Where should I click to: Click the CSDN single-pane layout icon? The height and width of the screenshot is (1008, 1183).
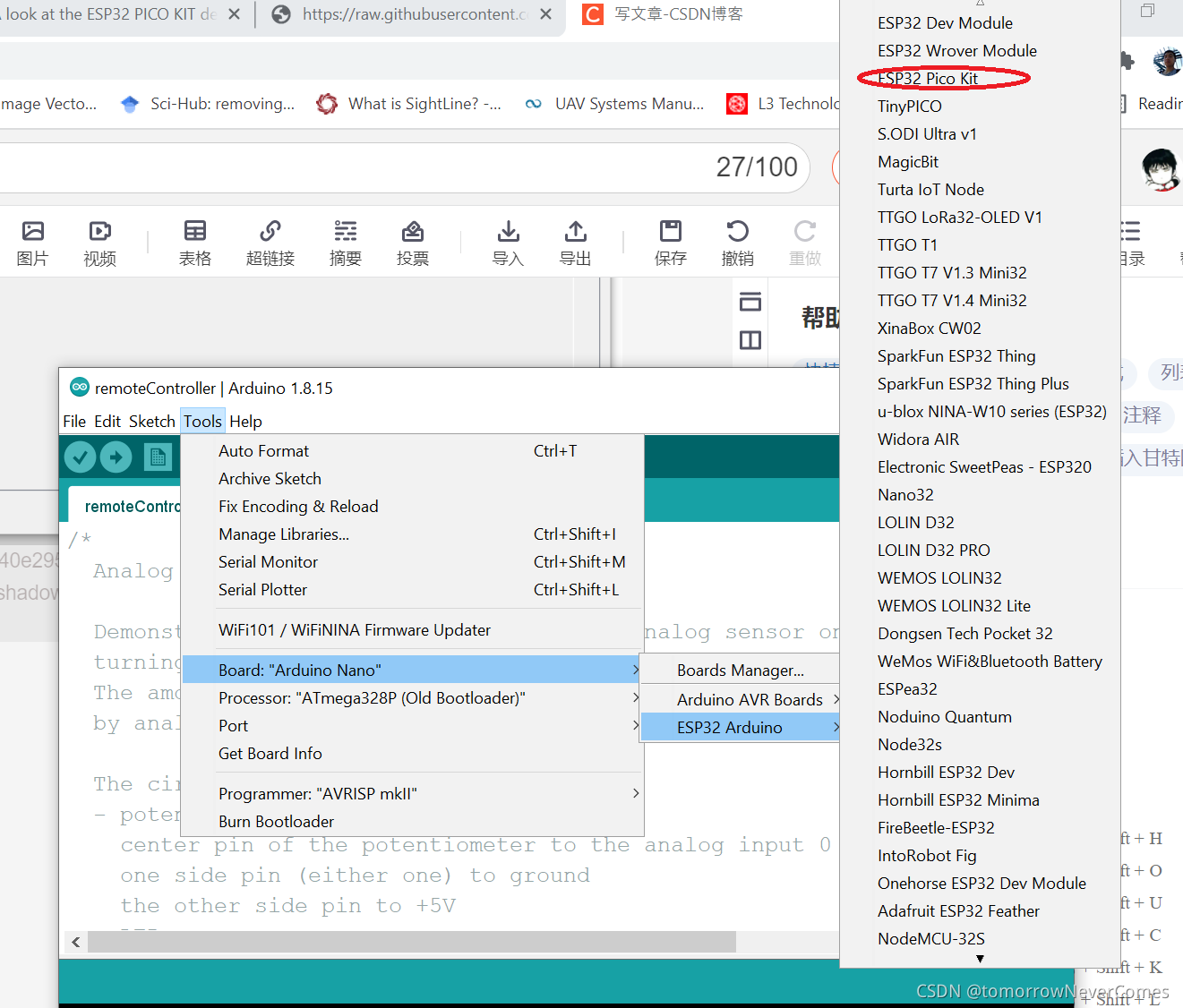(x=750, y=302)
